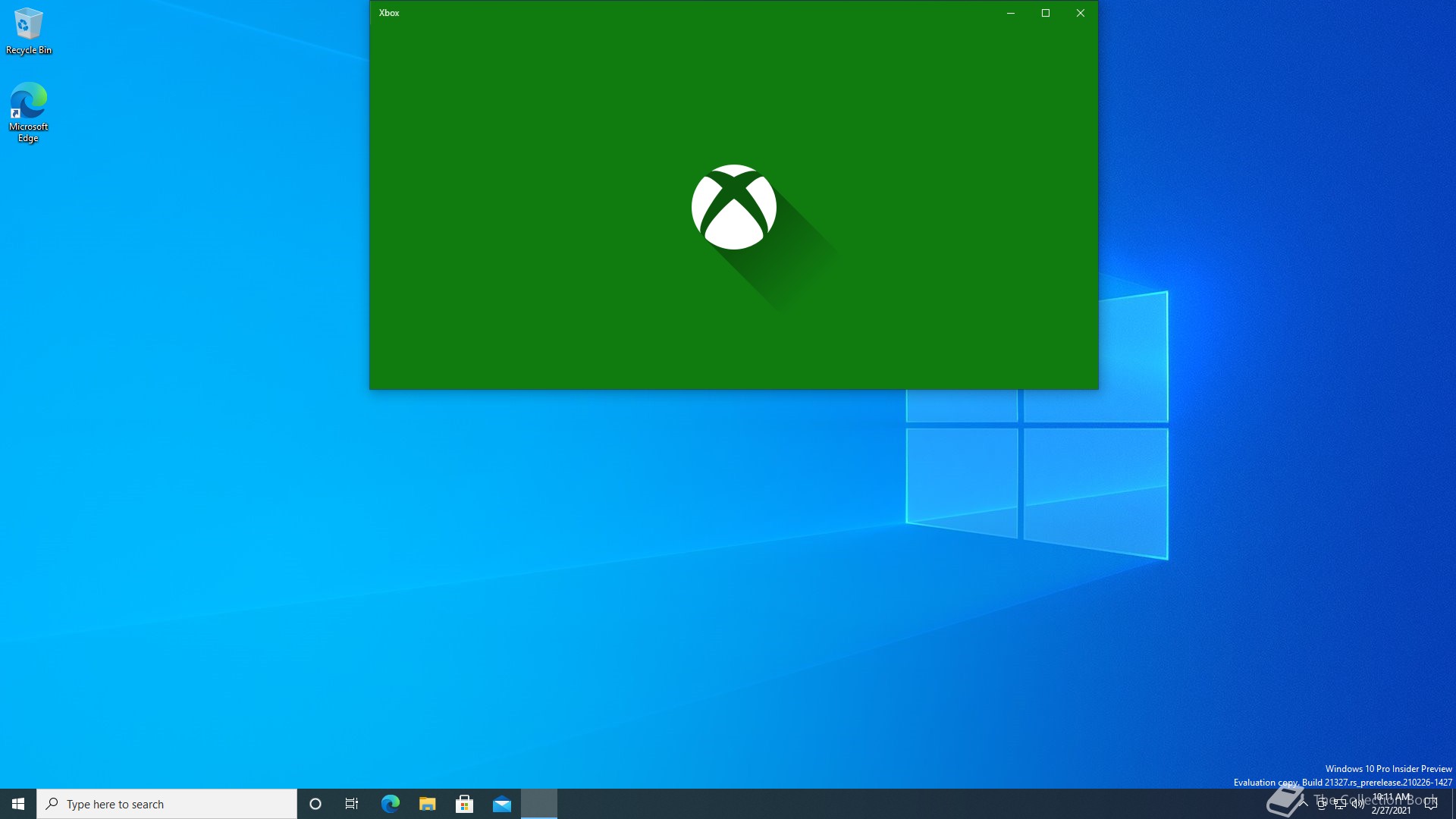The width and height of the screenshot is (1456, 819).
Task: Open the network status tray icon
Action: [x=1340, y=804]
